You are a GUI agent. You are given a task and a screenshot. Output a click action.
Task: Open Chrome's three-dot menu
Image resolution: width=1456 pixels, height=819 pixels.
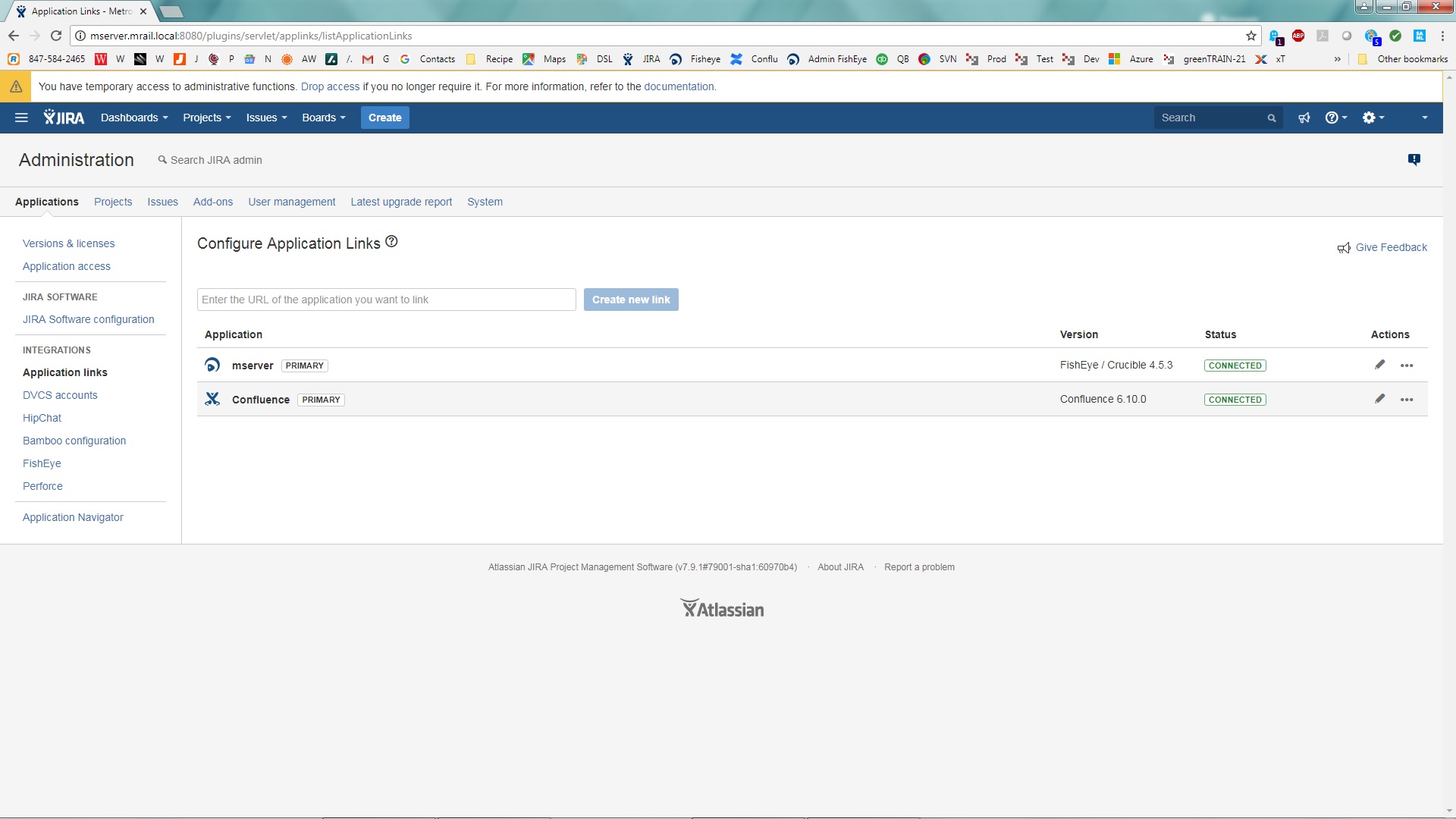coord(1442,36)
